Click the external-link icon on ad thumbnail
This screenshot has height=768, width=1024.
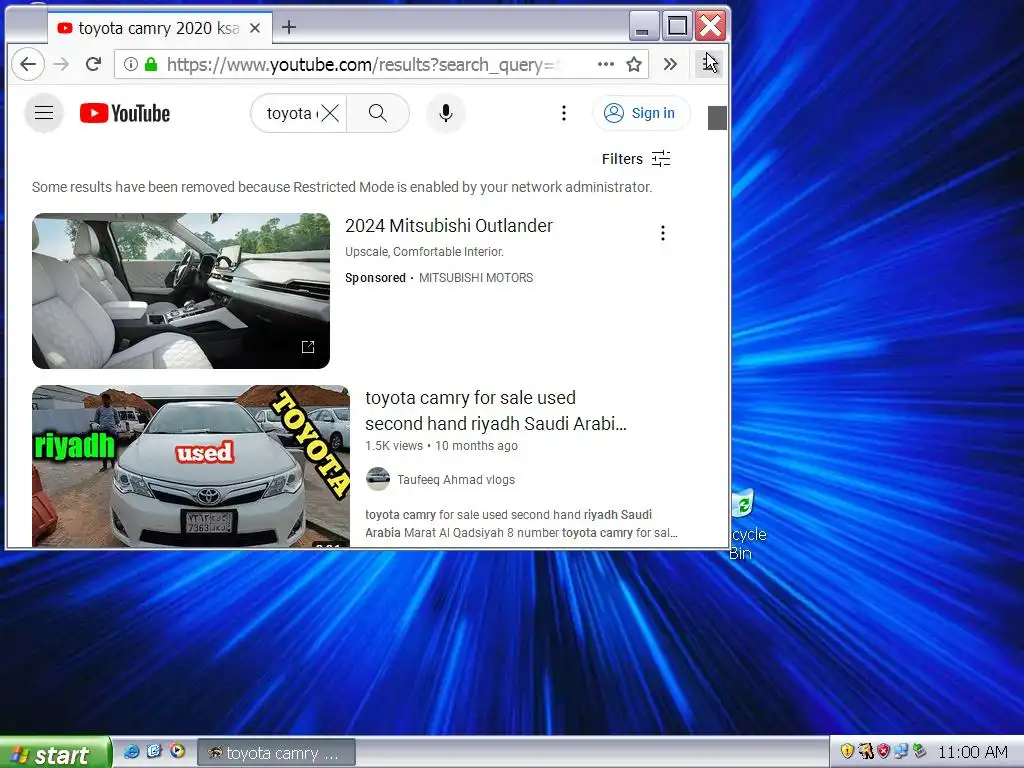tap(308, 347)
